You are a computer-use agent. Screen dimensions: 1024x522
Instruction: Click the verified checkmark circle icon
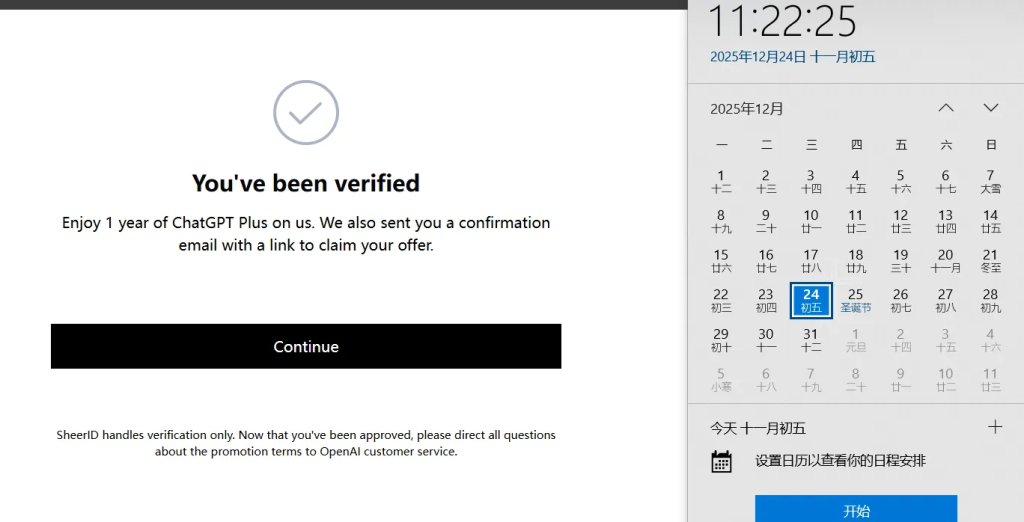[306, 112]
